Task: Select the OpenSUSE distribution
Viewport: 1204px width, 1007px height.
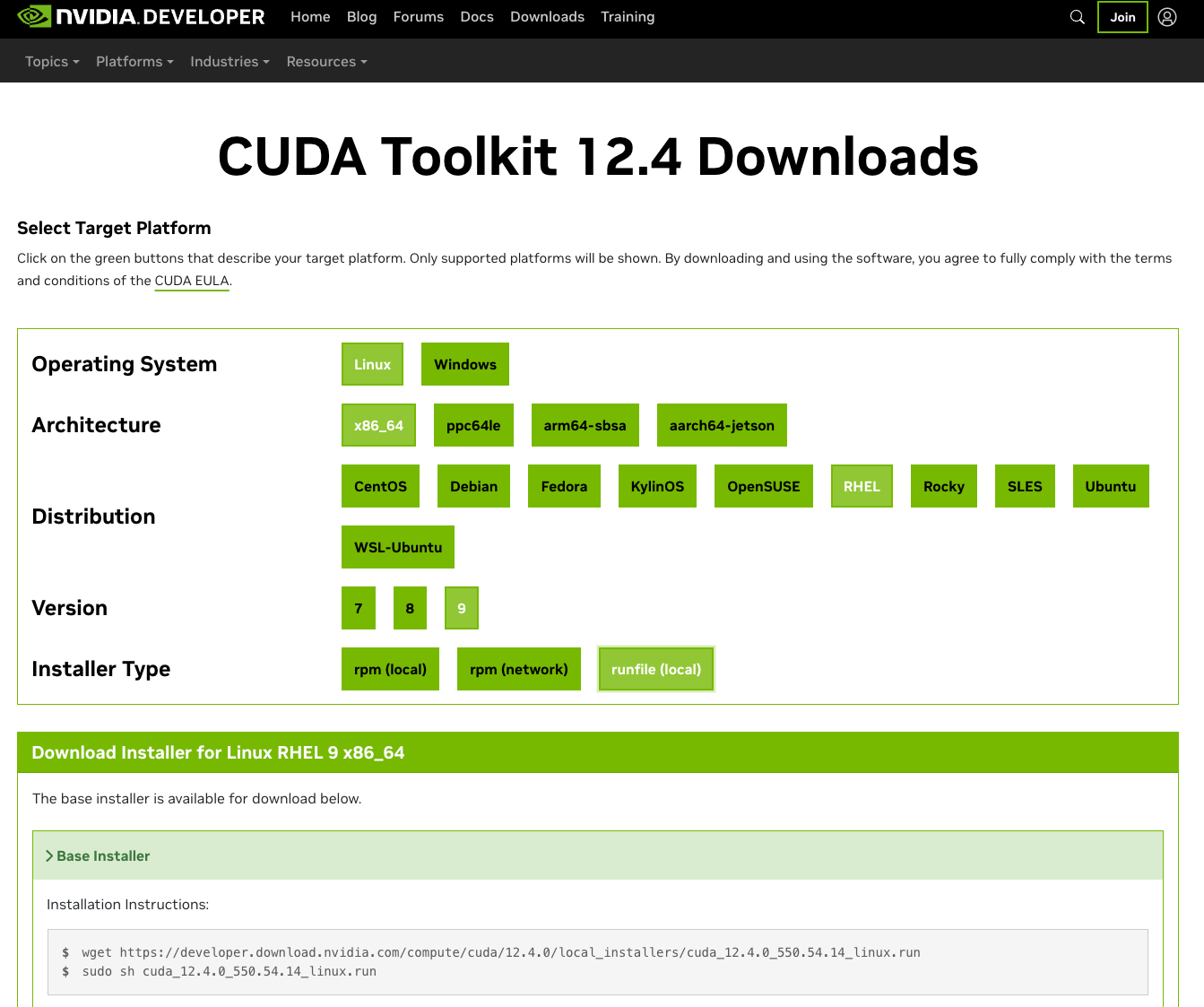Action: tap(764, 486)
